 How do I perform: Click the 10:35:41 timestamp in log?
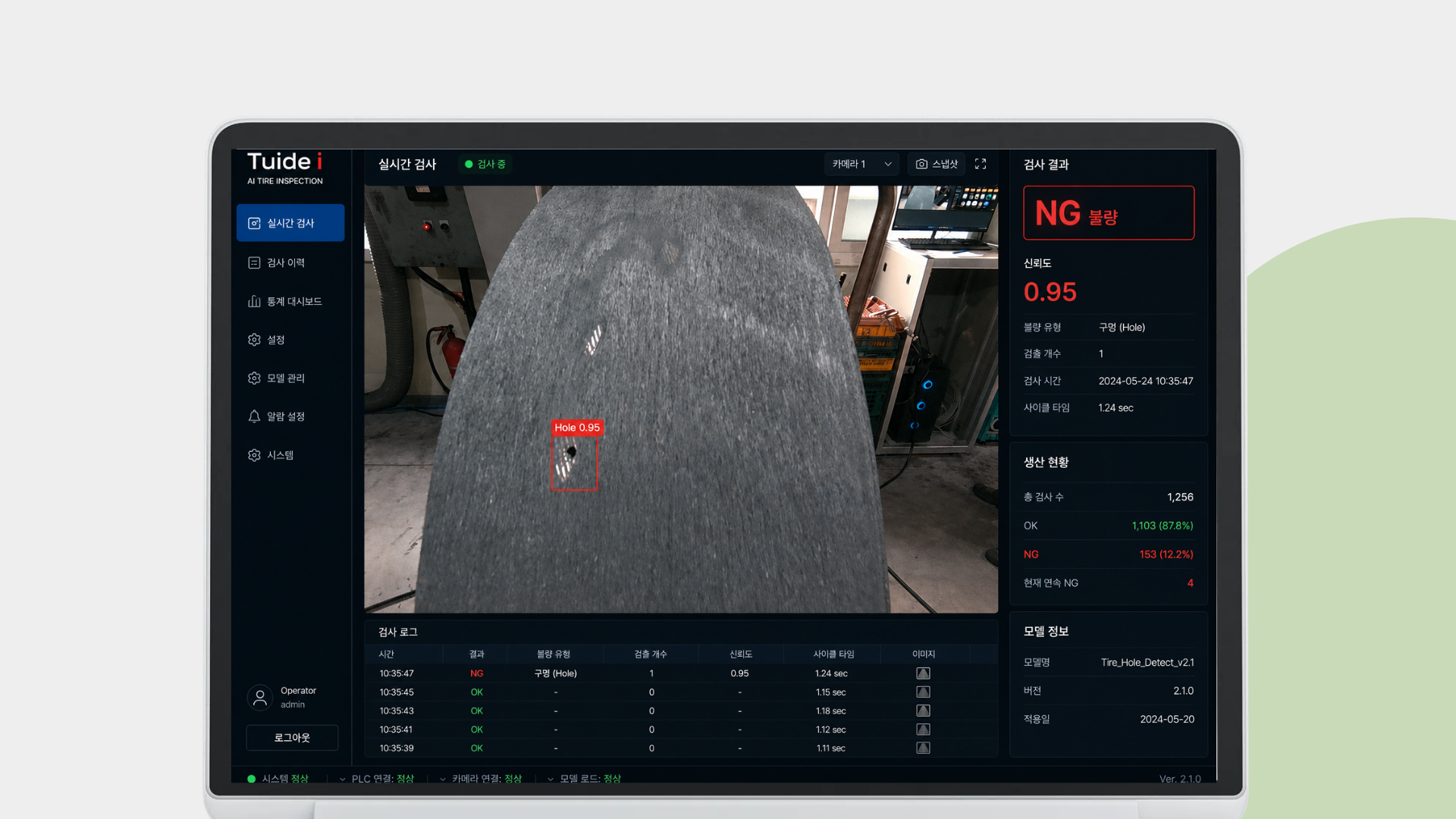[397, 730]
